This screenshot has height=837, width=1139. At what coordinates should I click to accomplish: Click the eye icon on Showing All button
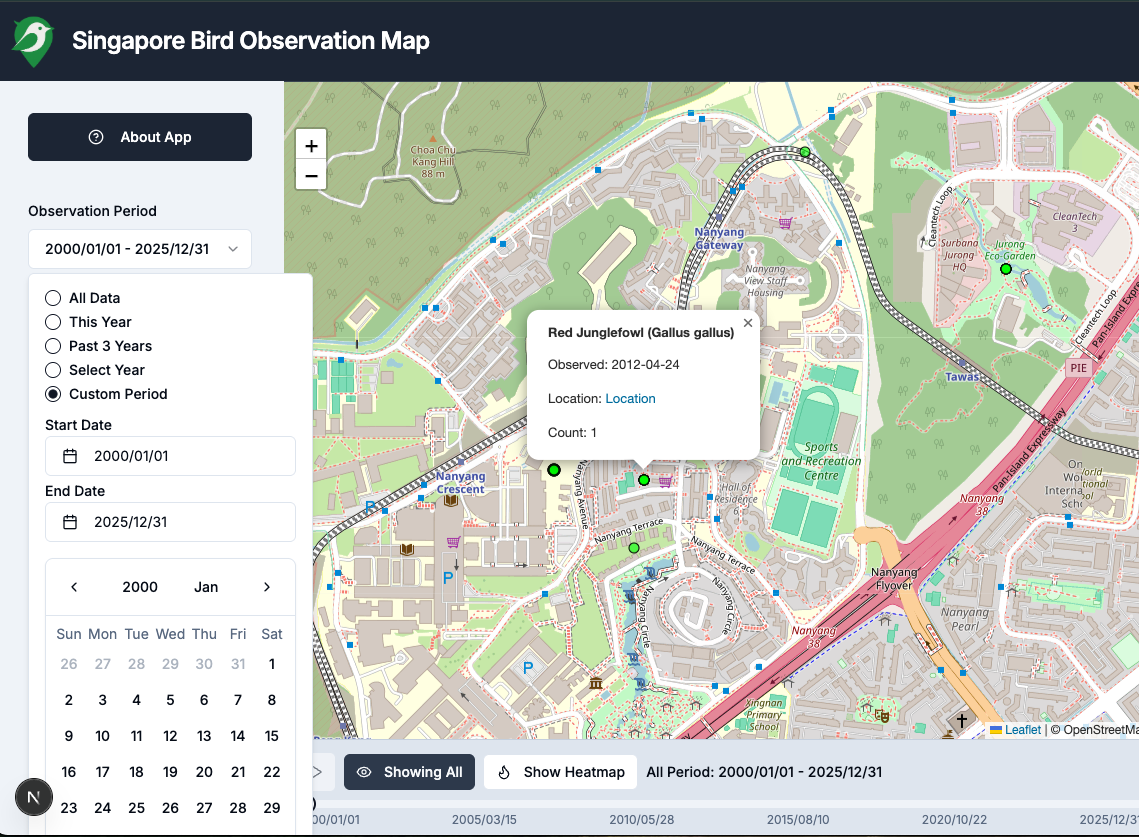point(365,772)
